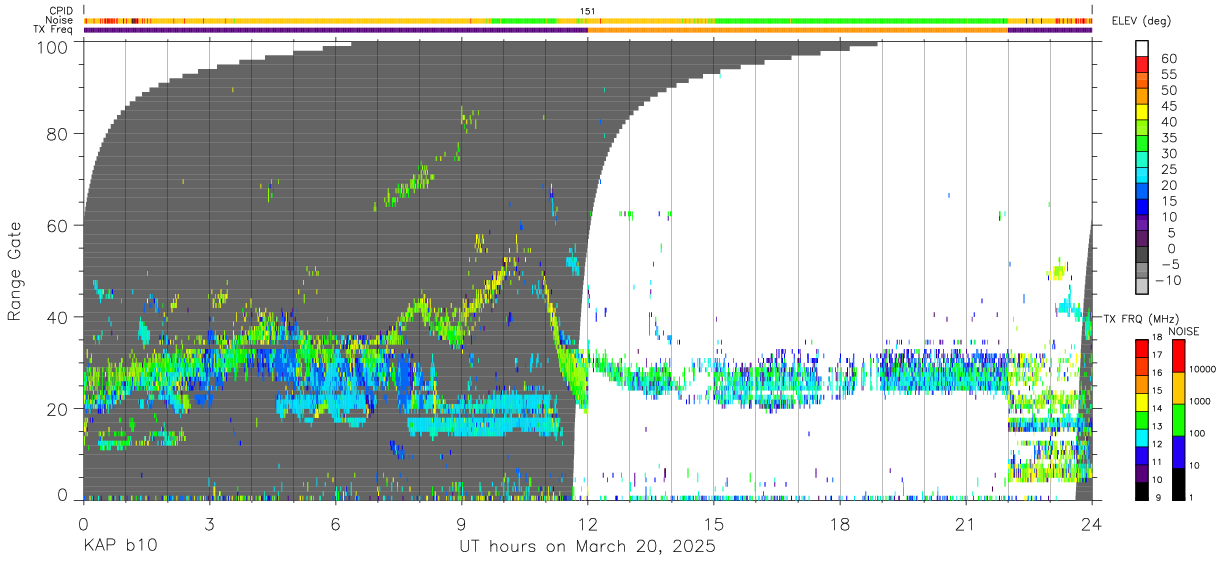
Task: Click the orange portion of the TX Freq strip
Action: (798, 30)
